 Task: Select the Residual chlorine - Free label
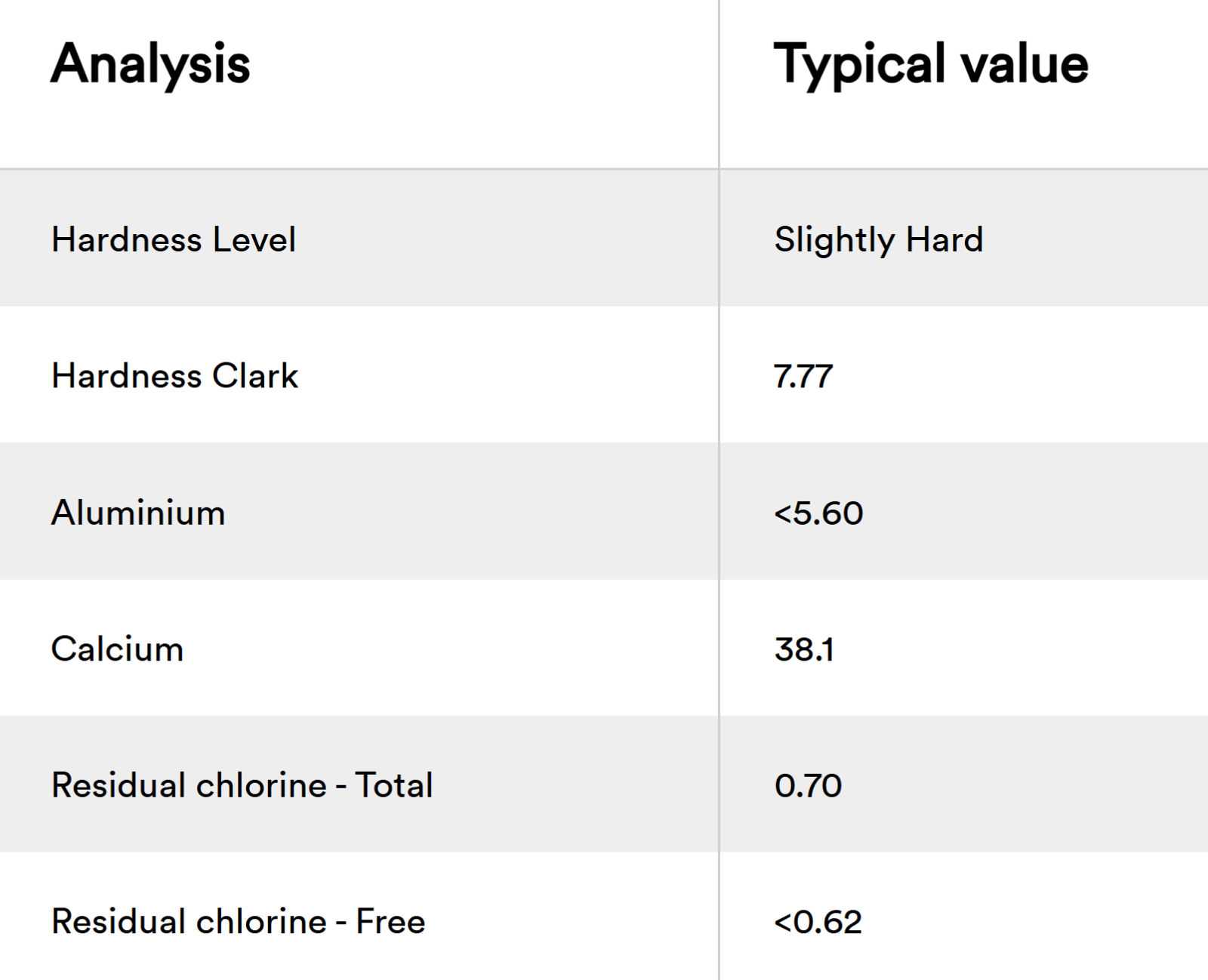pos(238,922)
